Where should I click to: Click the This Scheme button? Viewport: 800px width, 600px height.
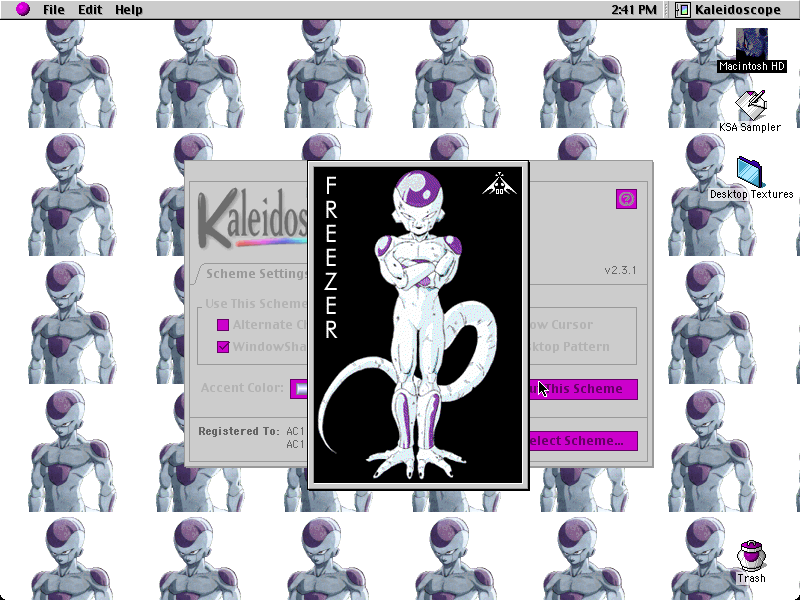click(584, 389)
